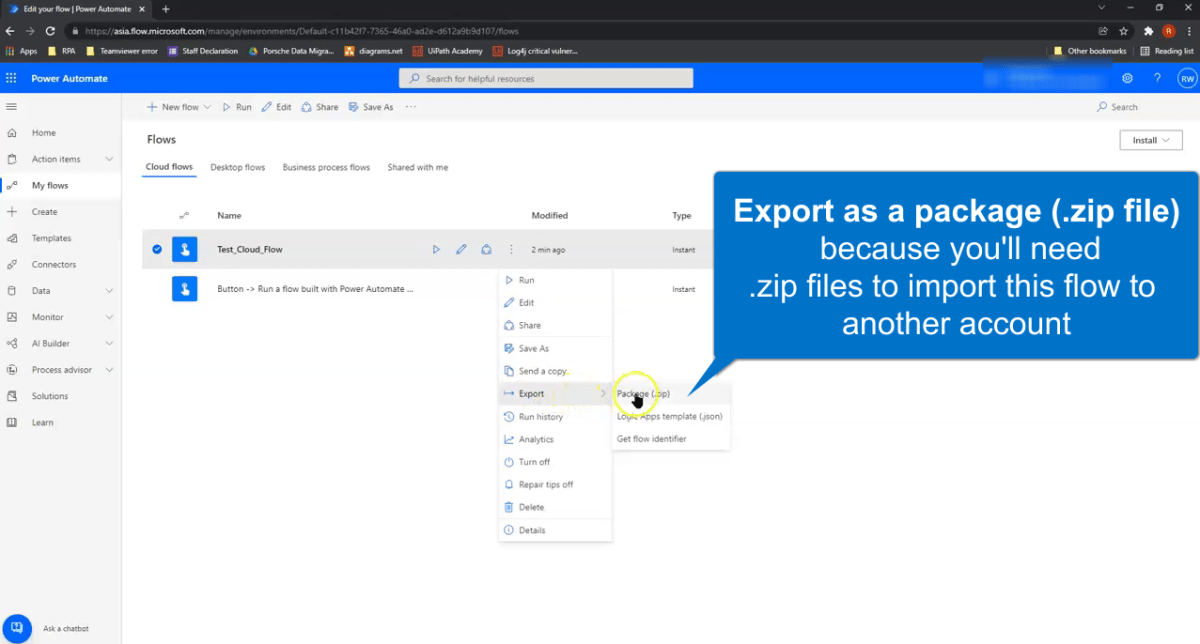
Task: Switch to Shared with me tab
Action: coord(418,167)
